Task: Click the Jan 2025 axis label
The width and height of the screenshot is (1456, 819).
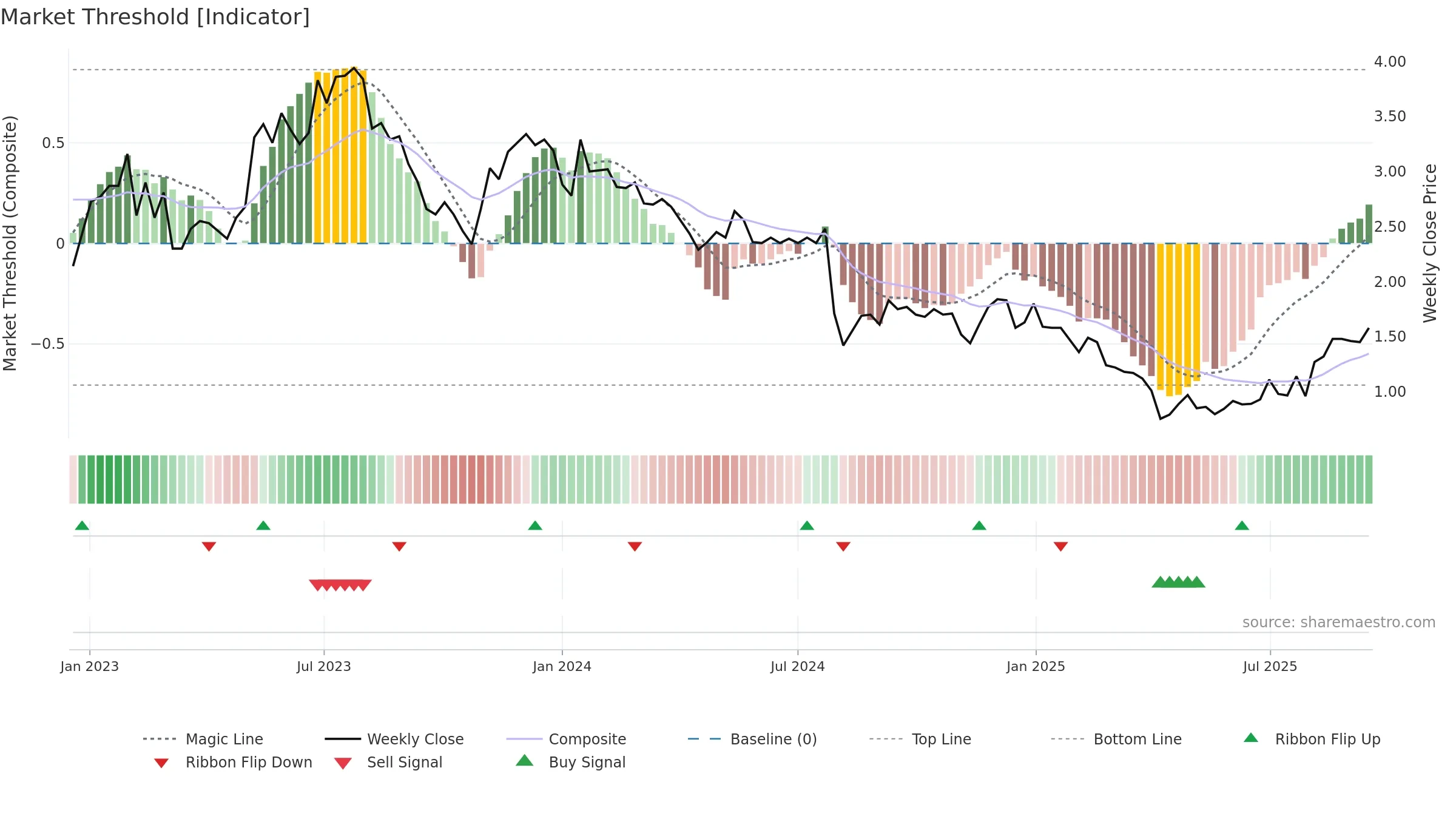Action: 1036,666
